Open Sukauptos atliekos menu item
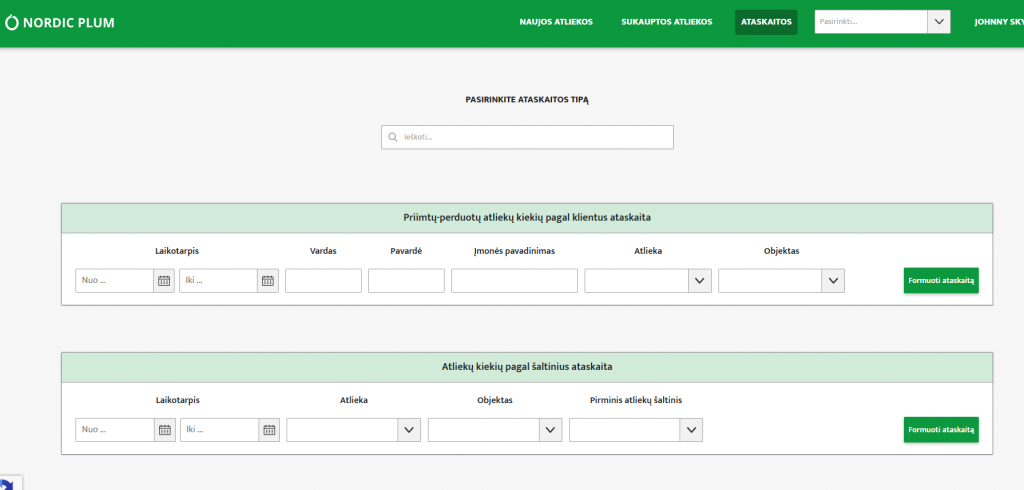 [666, 22]
